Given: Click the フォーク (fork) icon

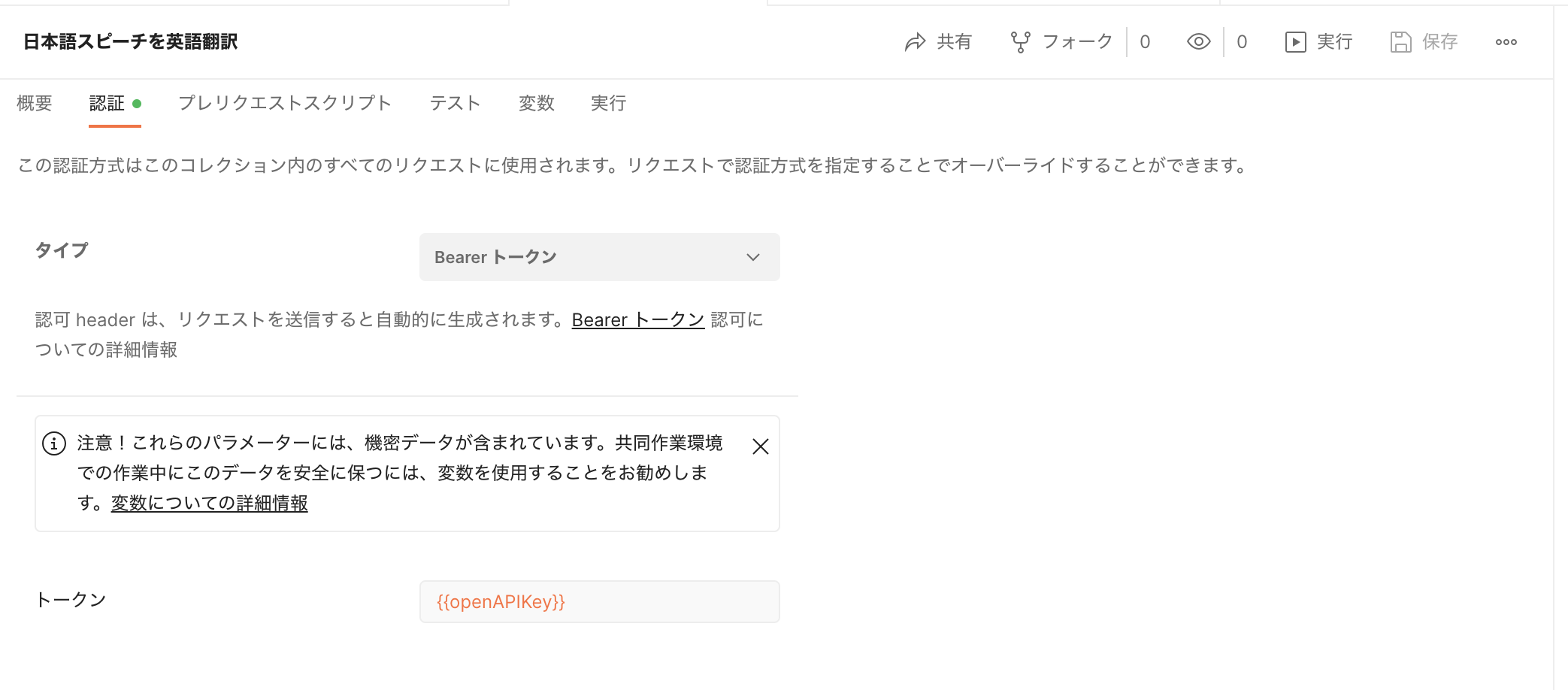Looking at the screenshot, I should click(1021, 41).
